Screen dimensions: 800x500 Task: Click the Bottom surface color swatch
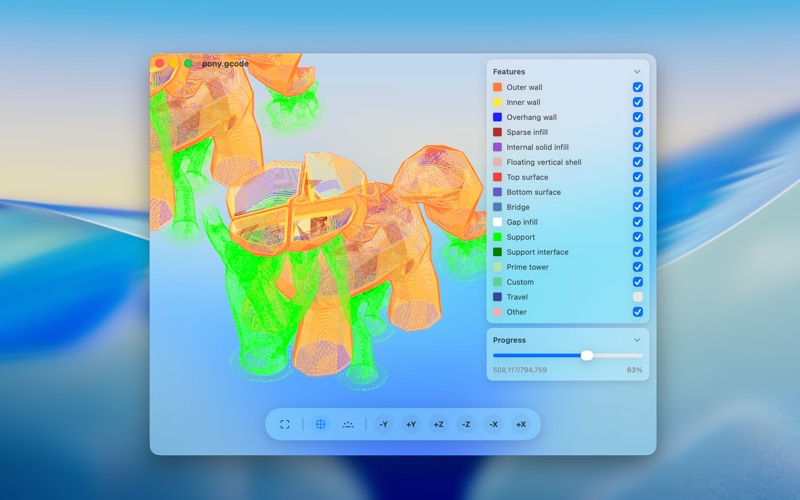tap(497, 192)
